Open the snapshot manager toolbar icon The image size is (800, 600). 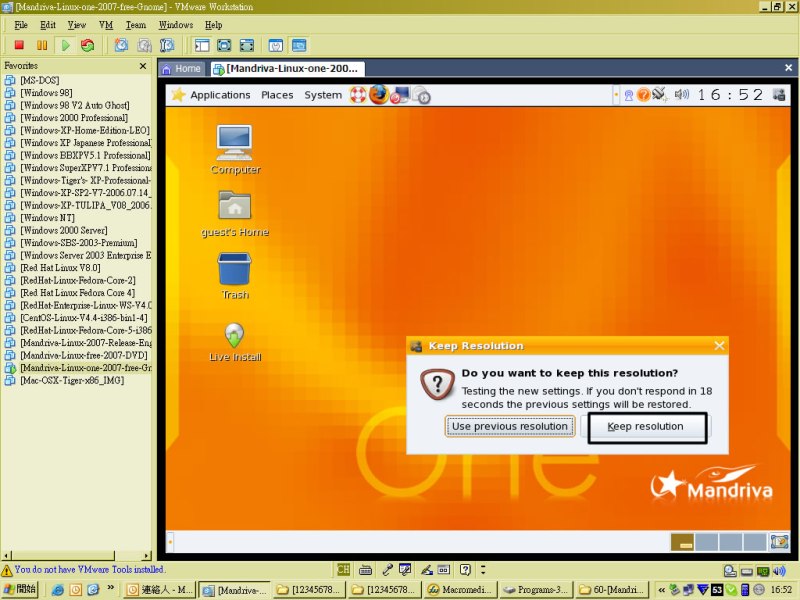pos(167,45)
